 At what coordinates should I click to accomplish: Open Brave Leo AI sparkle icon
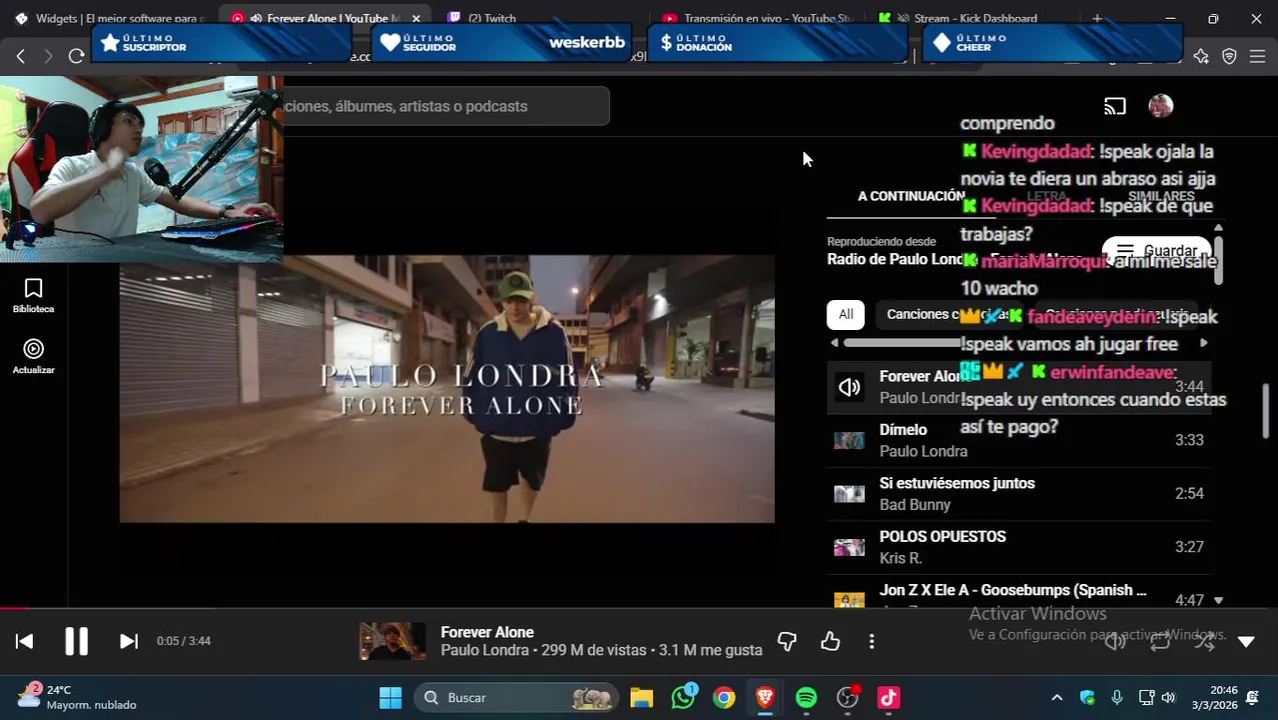tap(1201, 57)
